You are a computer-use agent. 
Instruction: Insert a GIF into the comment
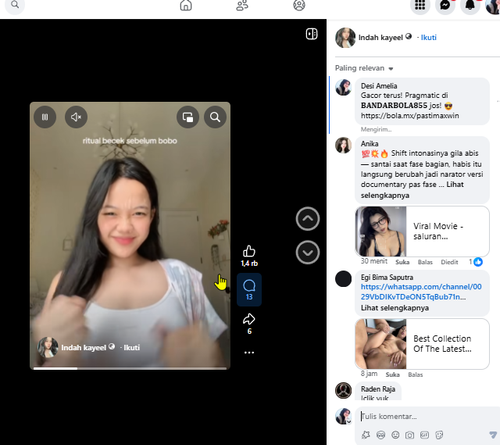tap(424, 435)
